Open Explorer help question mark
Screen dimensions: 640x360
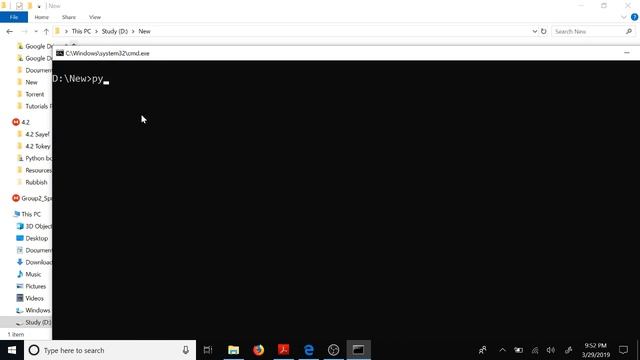click(635, 17)
